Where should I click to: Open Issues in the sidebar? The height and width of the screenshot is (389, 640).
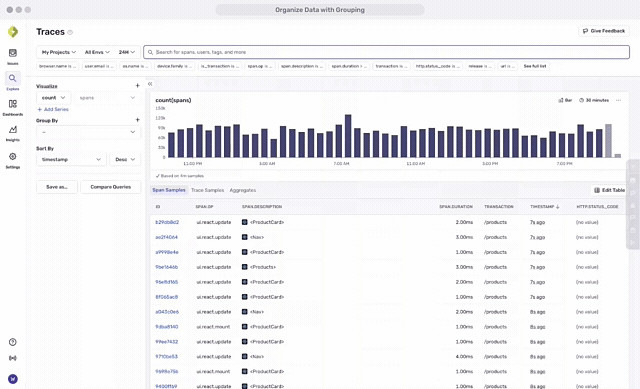[13, 56]
